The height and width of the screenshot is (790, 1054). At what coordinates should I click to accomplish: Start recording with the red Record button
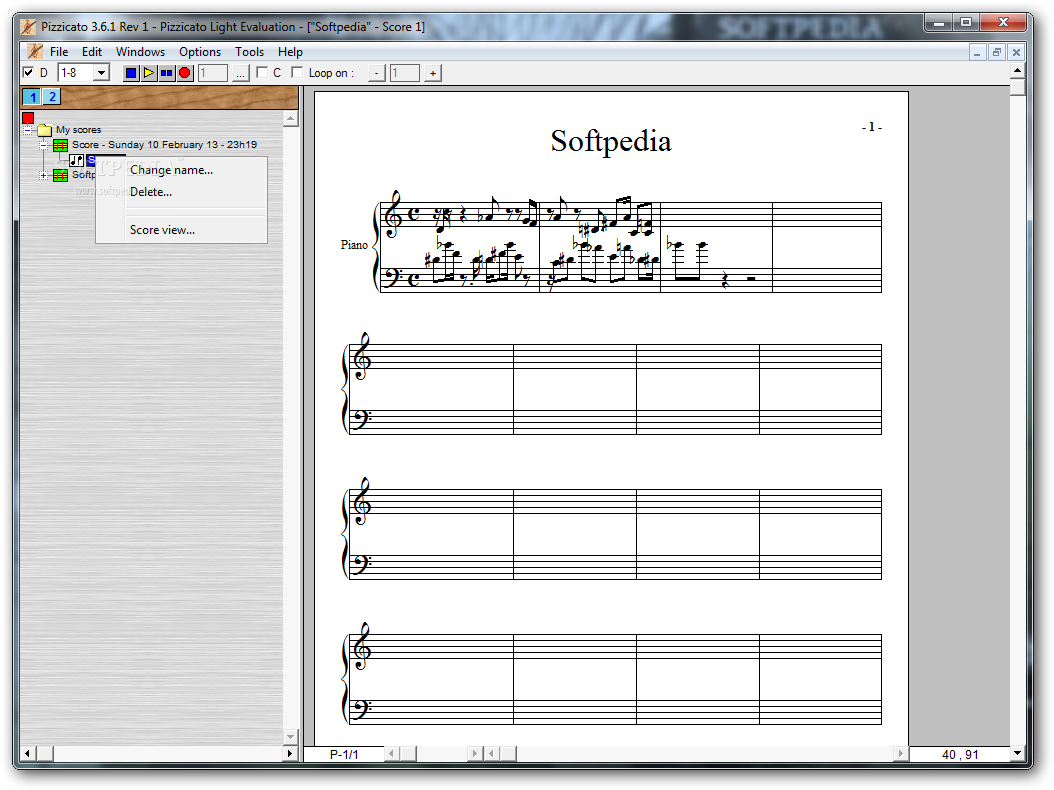point(185,73)
